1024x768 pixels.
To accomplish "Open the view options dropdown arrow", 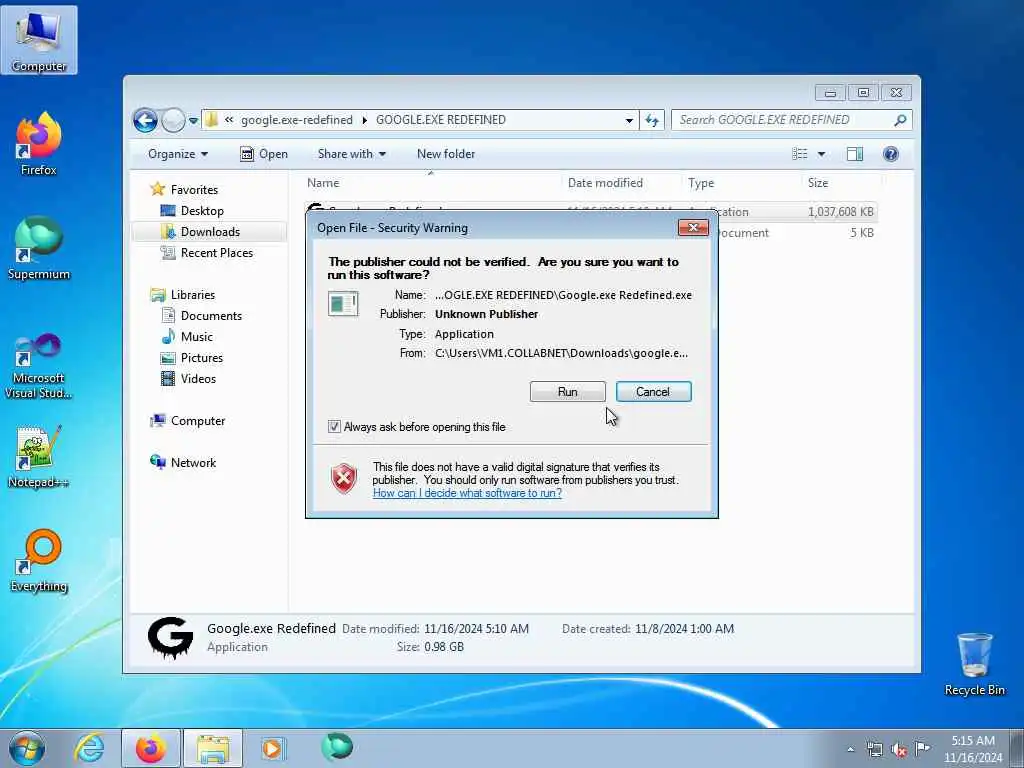I will (x=822, y=154).
